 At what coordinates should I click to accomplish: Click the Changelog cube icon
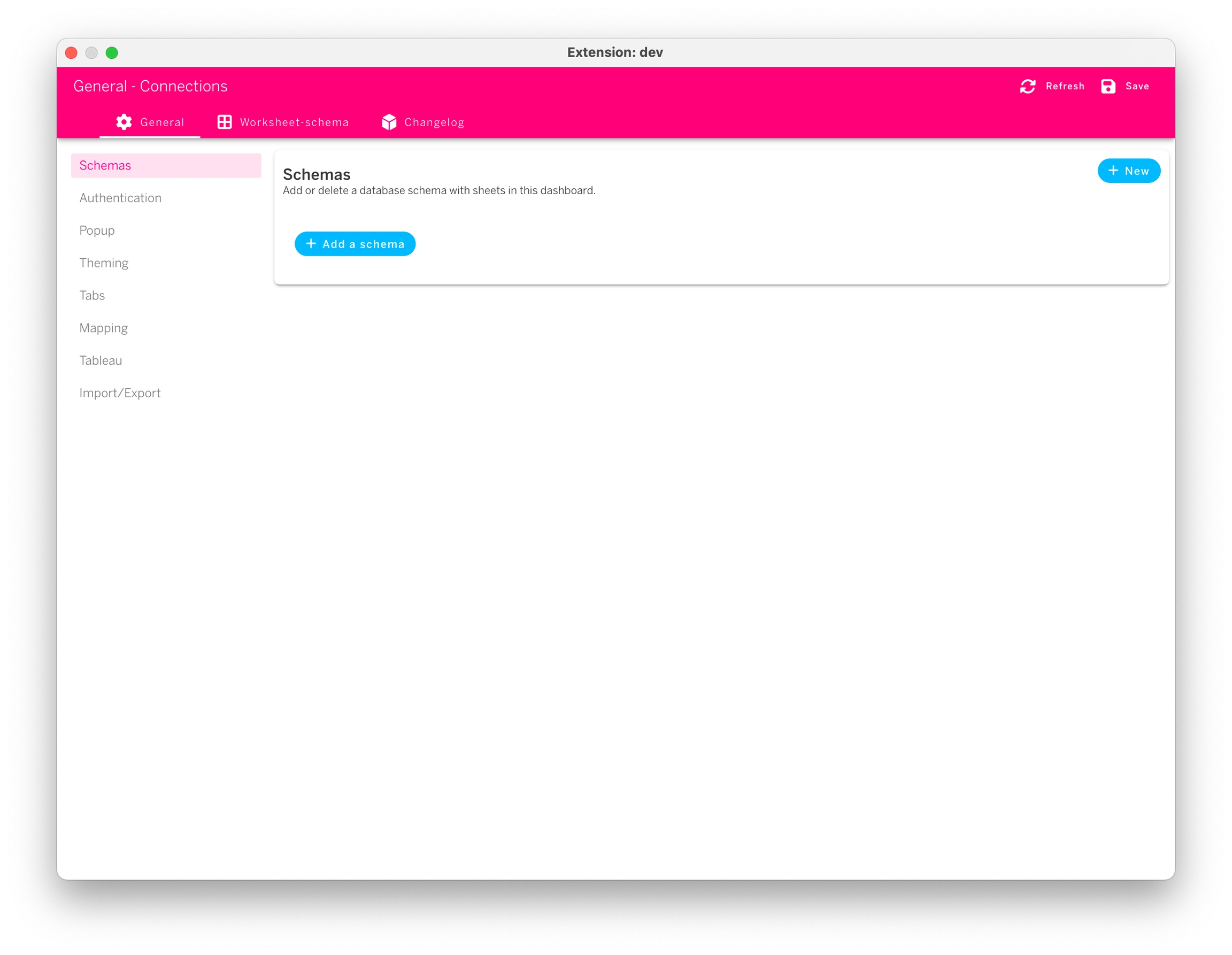point(389,122)
